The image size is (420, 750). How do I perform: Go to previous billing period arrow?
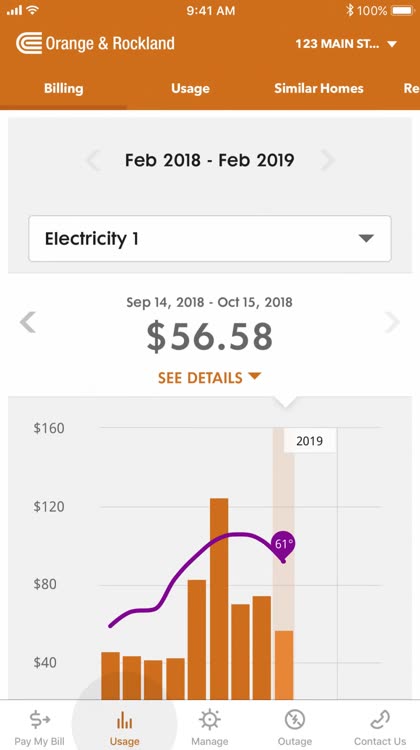(28, 322)
